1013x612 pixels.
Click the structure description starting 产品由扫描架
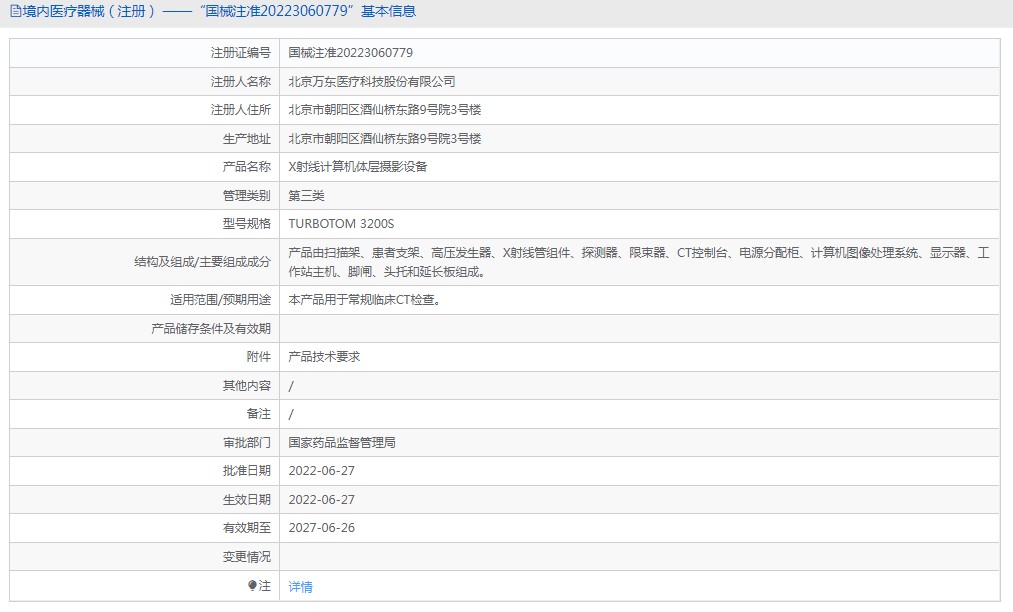coord(639,262)
